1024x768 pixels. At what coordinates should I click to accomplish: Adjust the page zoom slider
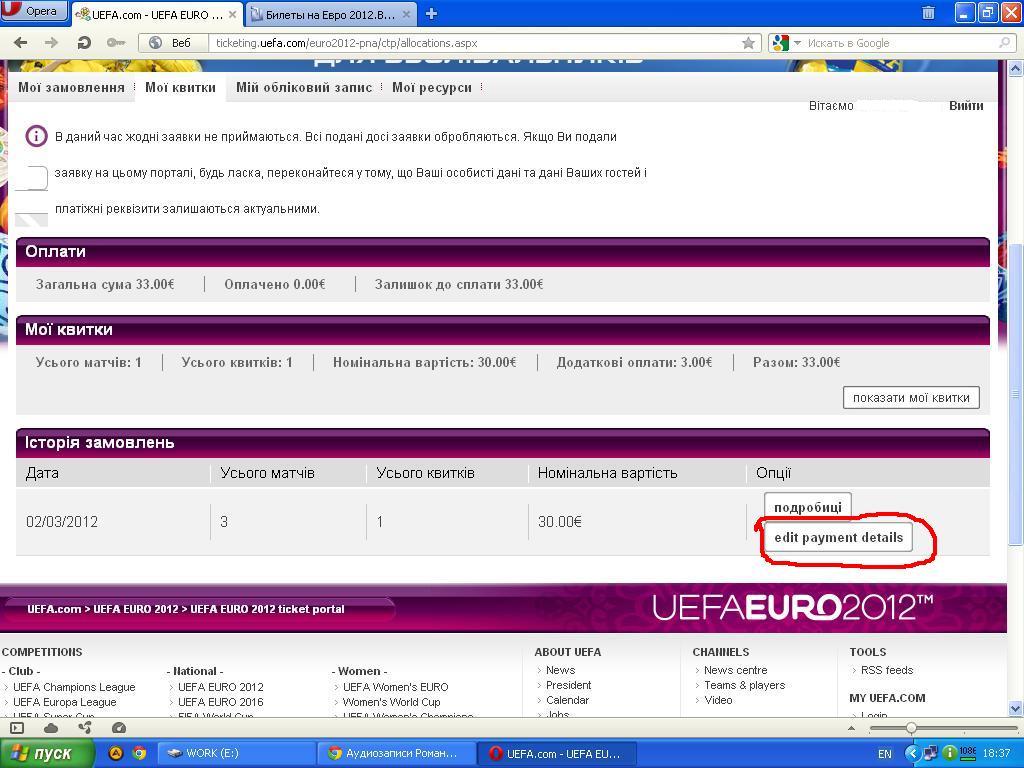tap(911, 728)
